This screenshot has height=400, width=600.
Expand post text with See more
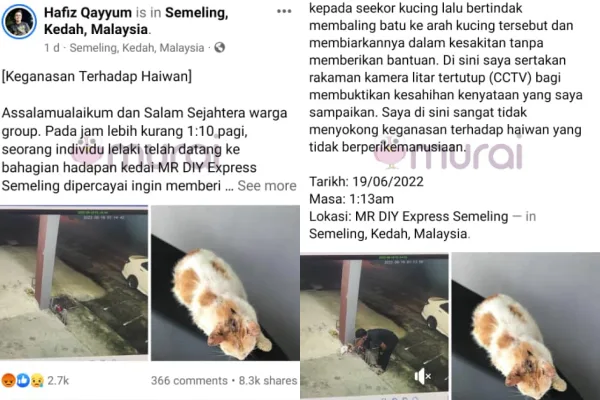(x=267, y=186)
